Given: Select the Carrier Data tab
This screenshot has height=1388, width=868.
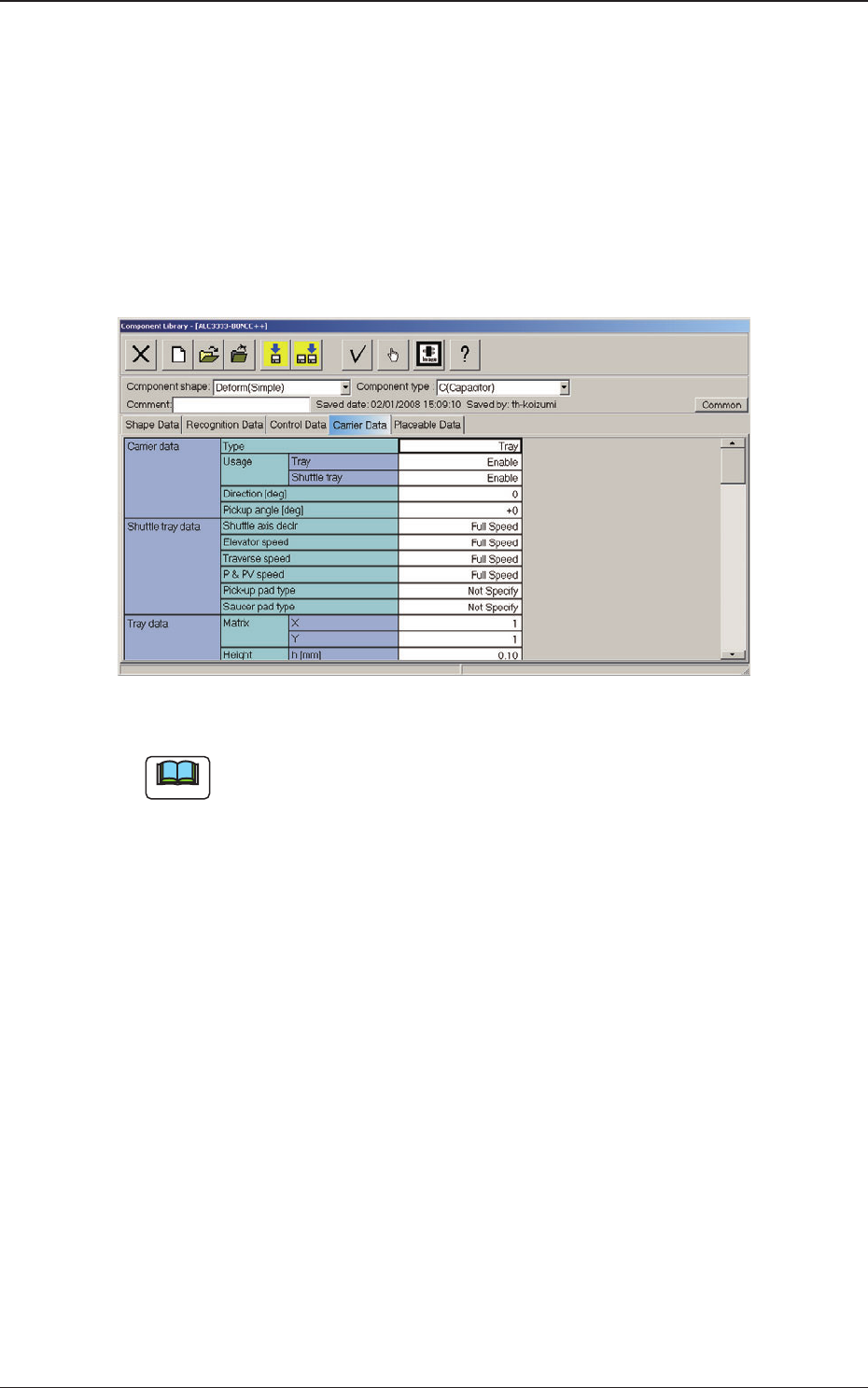Looking at the screenshot, I should [359, 425].
